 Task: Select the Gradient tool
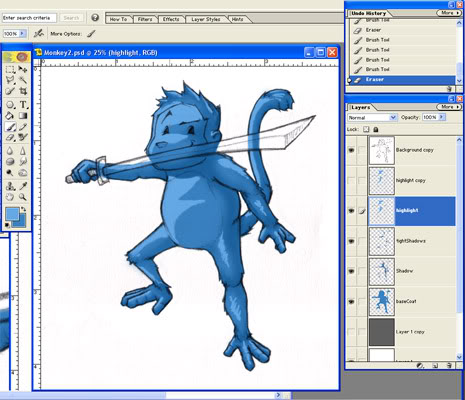click(23, 116)
